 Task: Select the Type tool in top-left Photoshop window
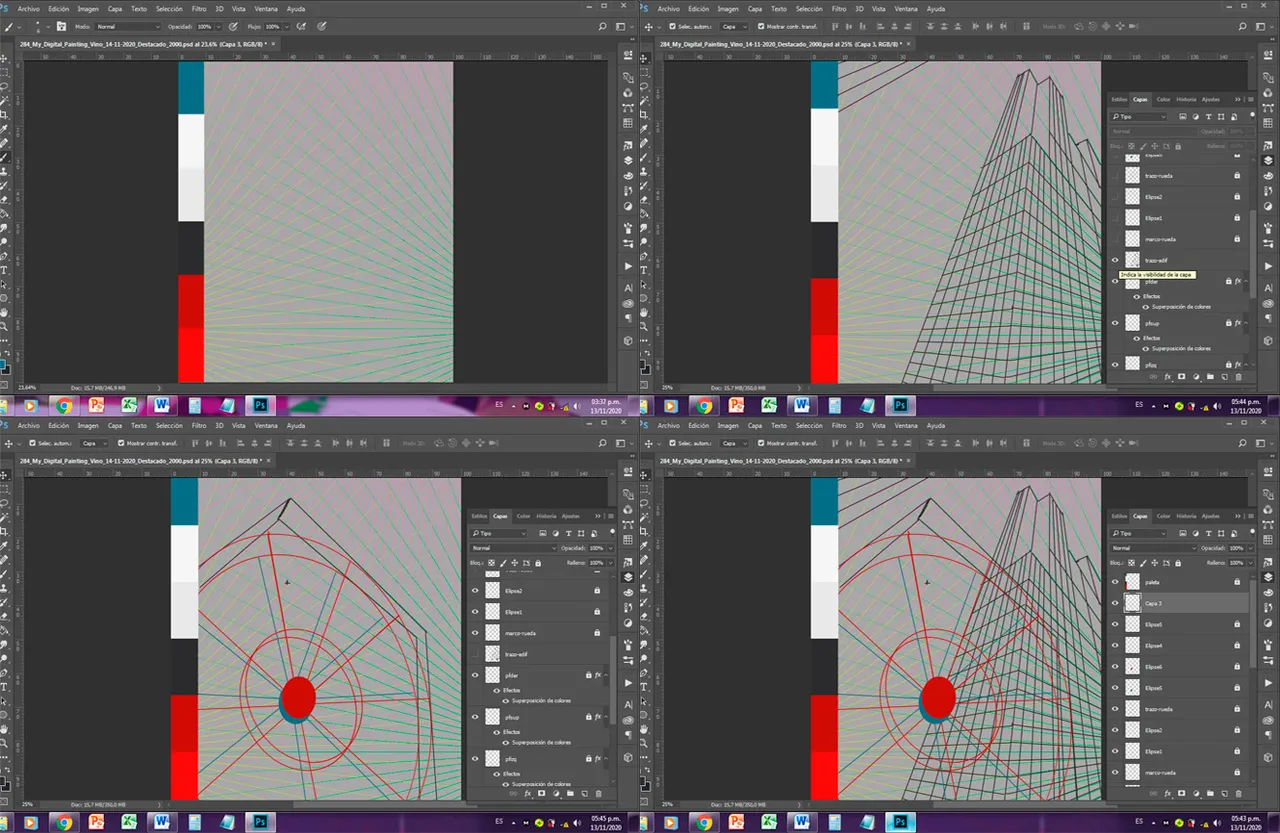click(x=4, y=270)
